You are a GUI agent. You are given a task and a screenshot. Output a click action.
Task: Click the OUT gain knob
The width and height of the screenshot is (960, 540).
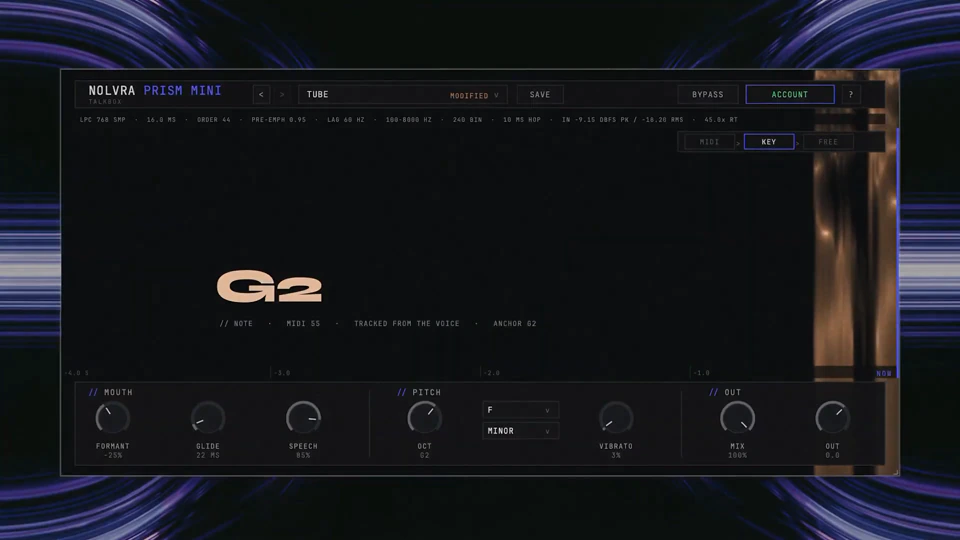(832, 418)
